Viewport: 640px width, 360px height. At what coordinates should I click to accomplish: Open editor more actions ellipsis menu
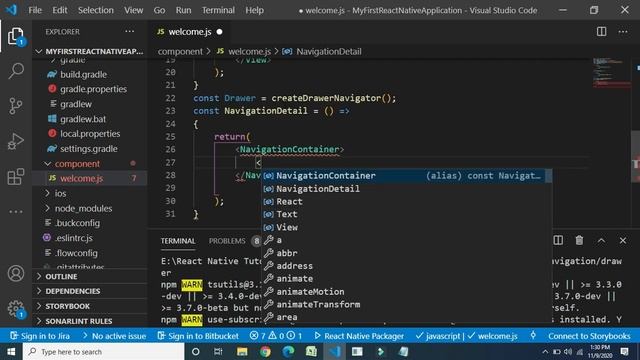623,31
